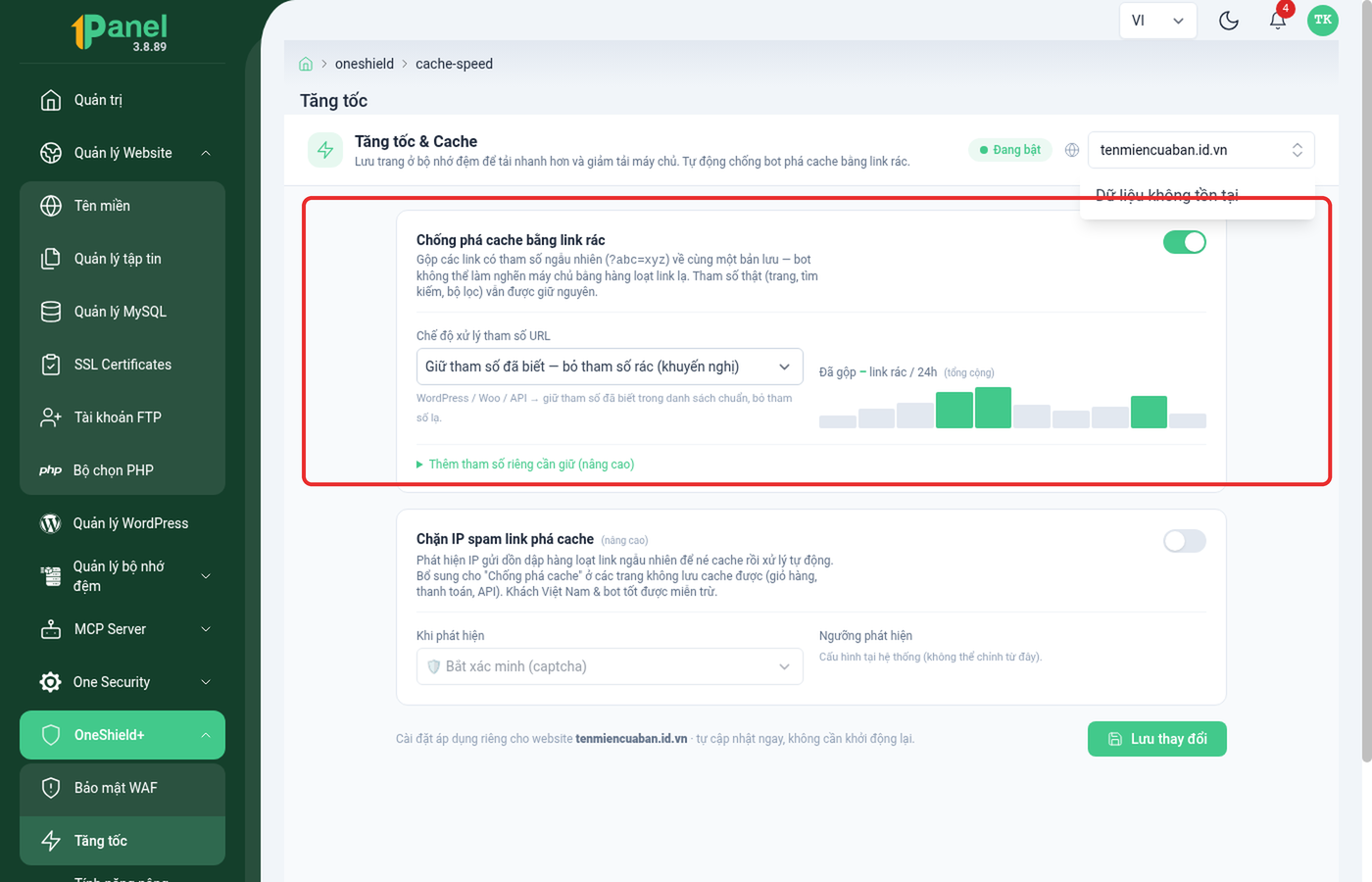This screenshot has width=1372, height=882.
Task: Click the Bộ chọn PHP menu label
Action: point(114,470)
